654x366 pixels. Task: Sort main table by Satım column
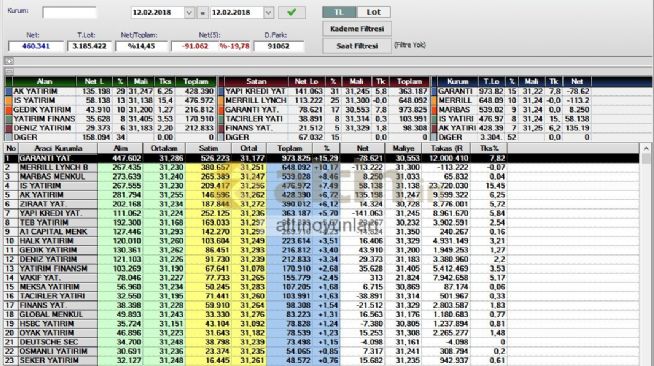pyautogui.click(x=208, y=148)
